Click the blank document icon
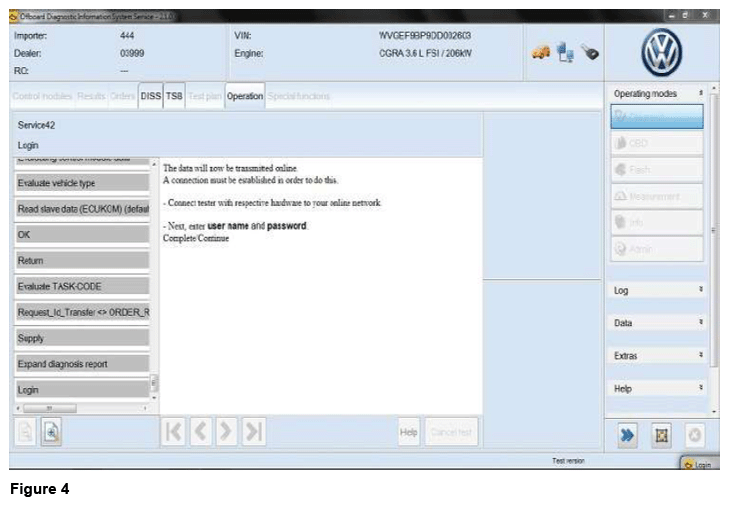 [x=26, y=432]
